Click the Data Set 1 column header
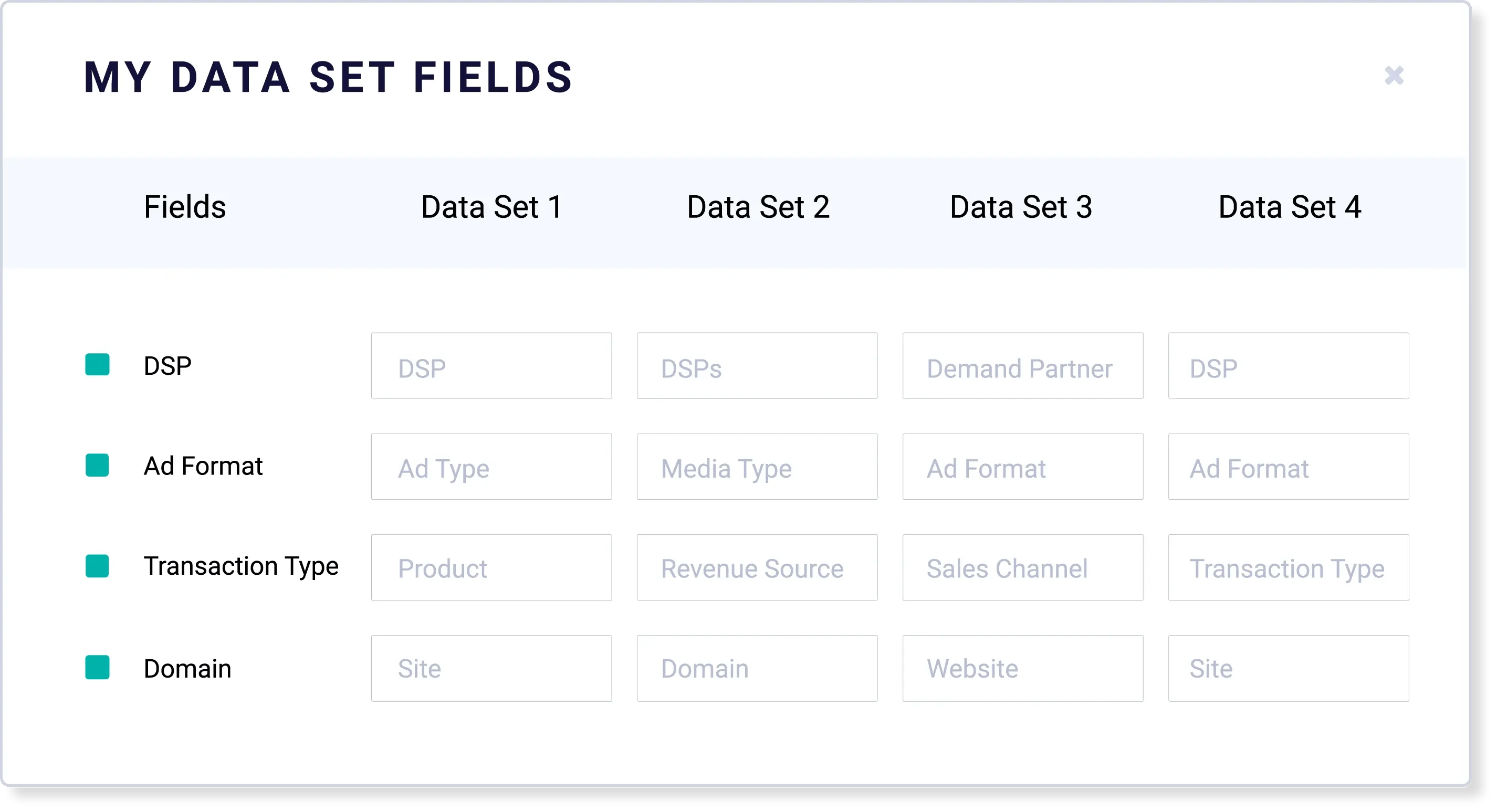 click(x=491, y=207)
